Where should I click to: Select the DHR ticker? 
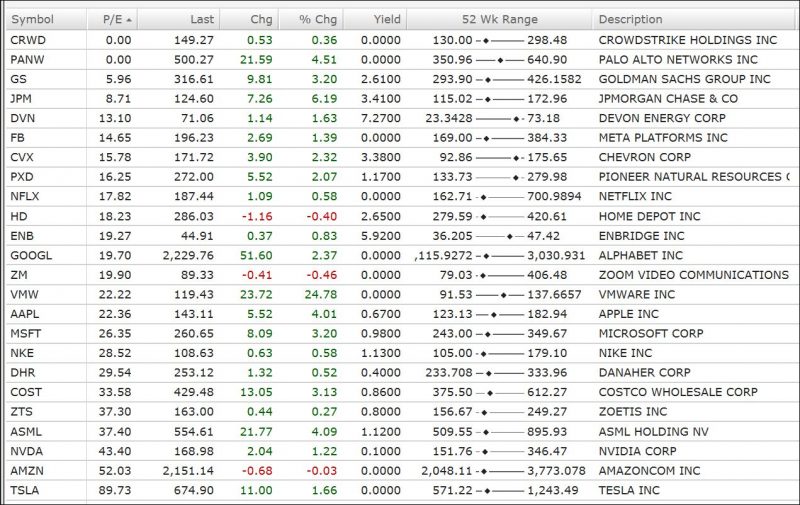(23, 372)
